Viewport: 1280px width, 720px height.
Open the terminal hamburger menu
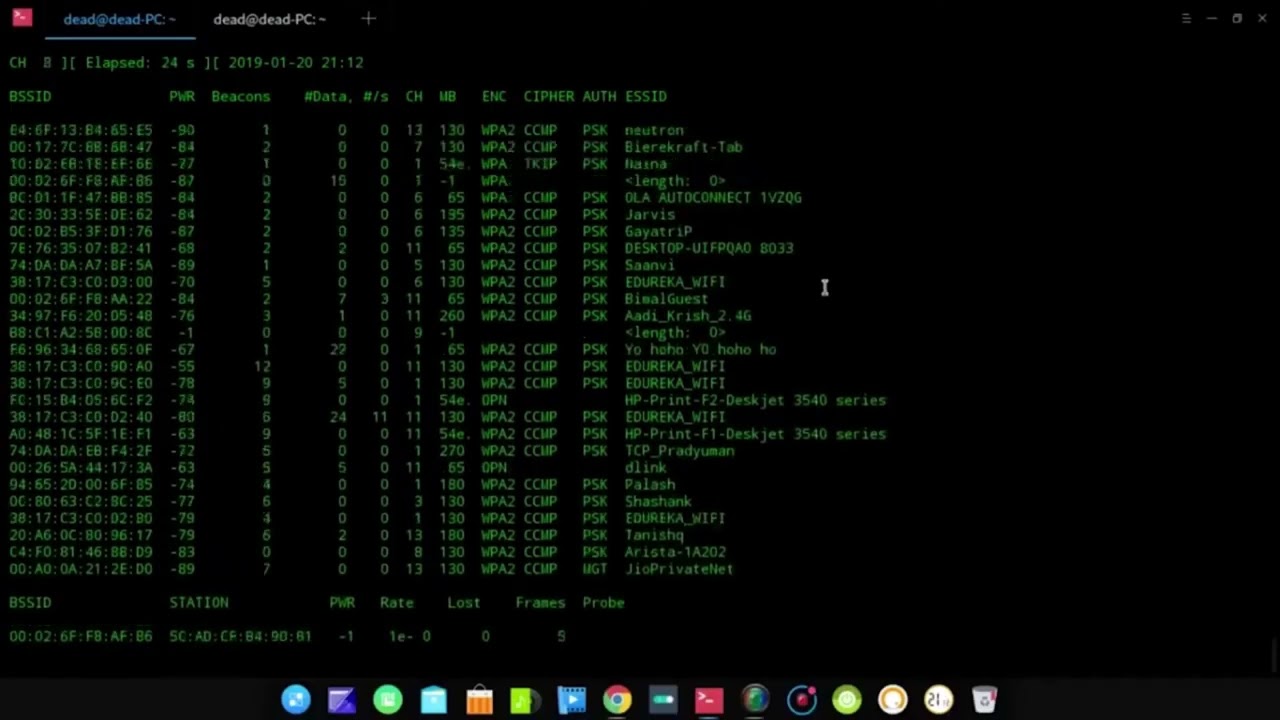(x=1186, y=18)
